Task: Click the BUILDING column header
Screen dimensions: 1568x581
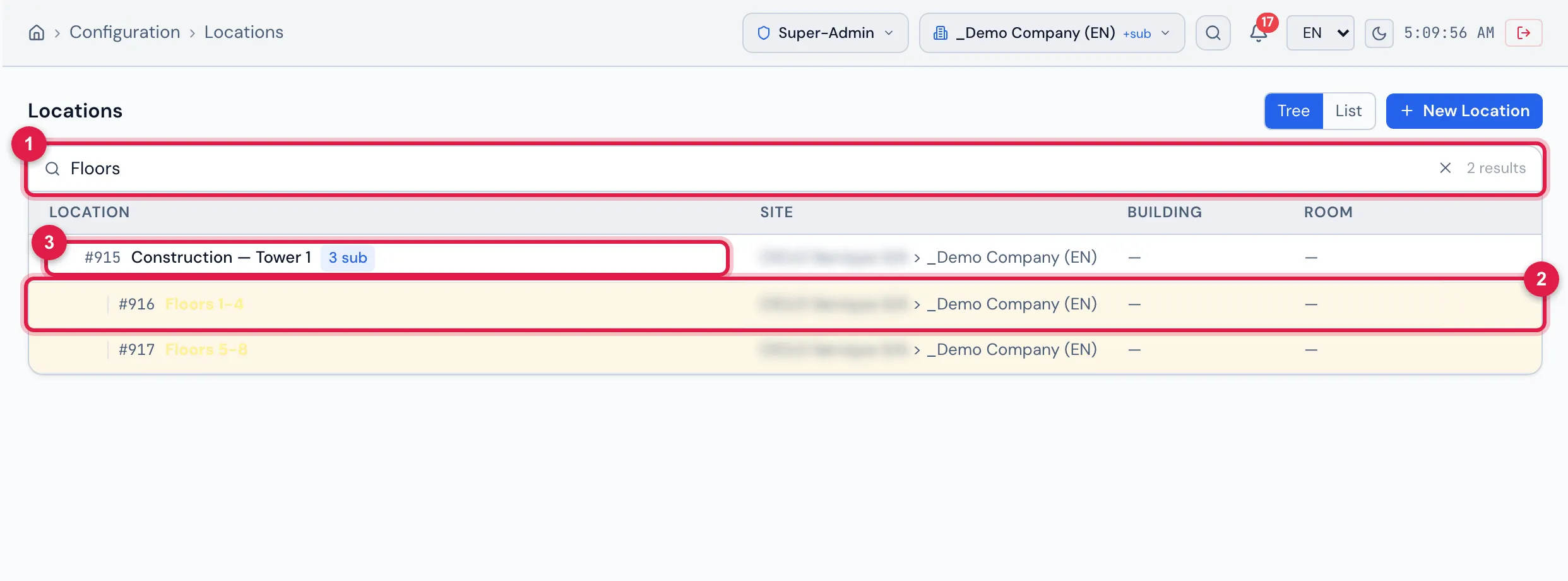Action: point(1164,212)
